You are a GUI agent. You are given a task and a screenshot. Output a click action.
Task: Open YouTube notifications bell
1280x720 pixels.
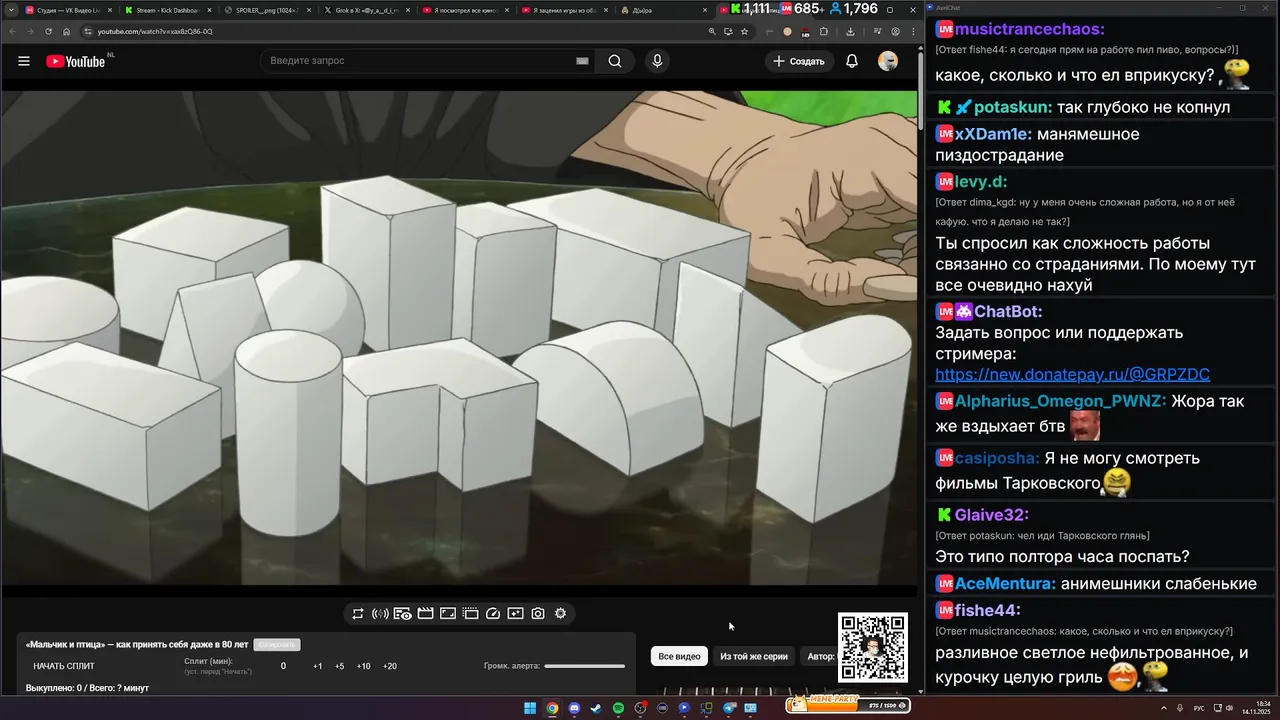click(852, 61)
